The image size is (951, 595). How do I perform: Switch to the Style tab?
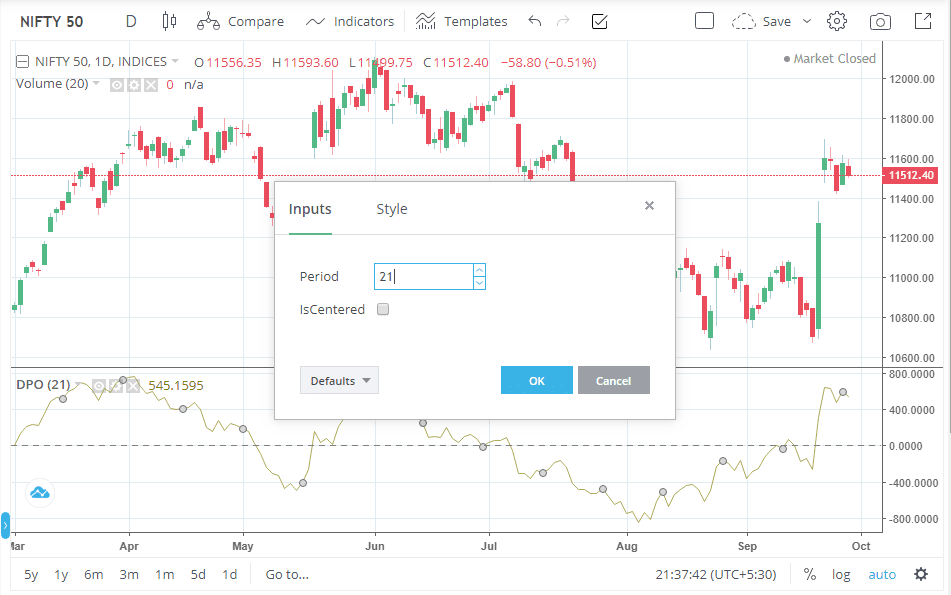coord(392,209)
